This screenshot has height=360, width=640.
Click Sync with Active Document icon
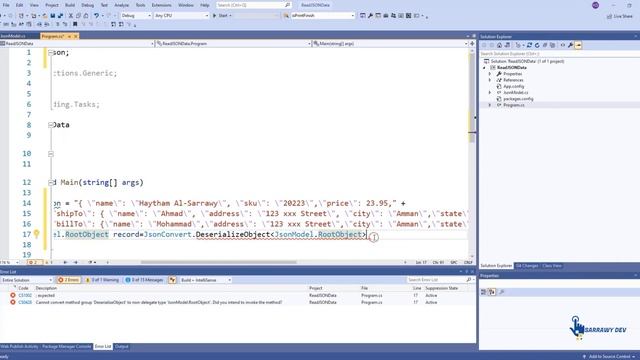[x=529, y=45]
